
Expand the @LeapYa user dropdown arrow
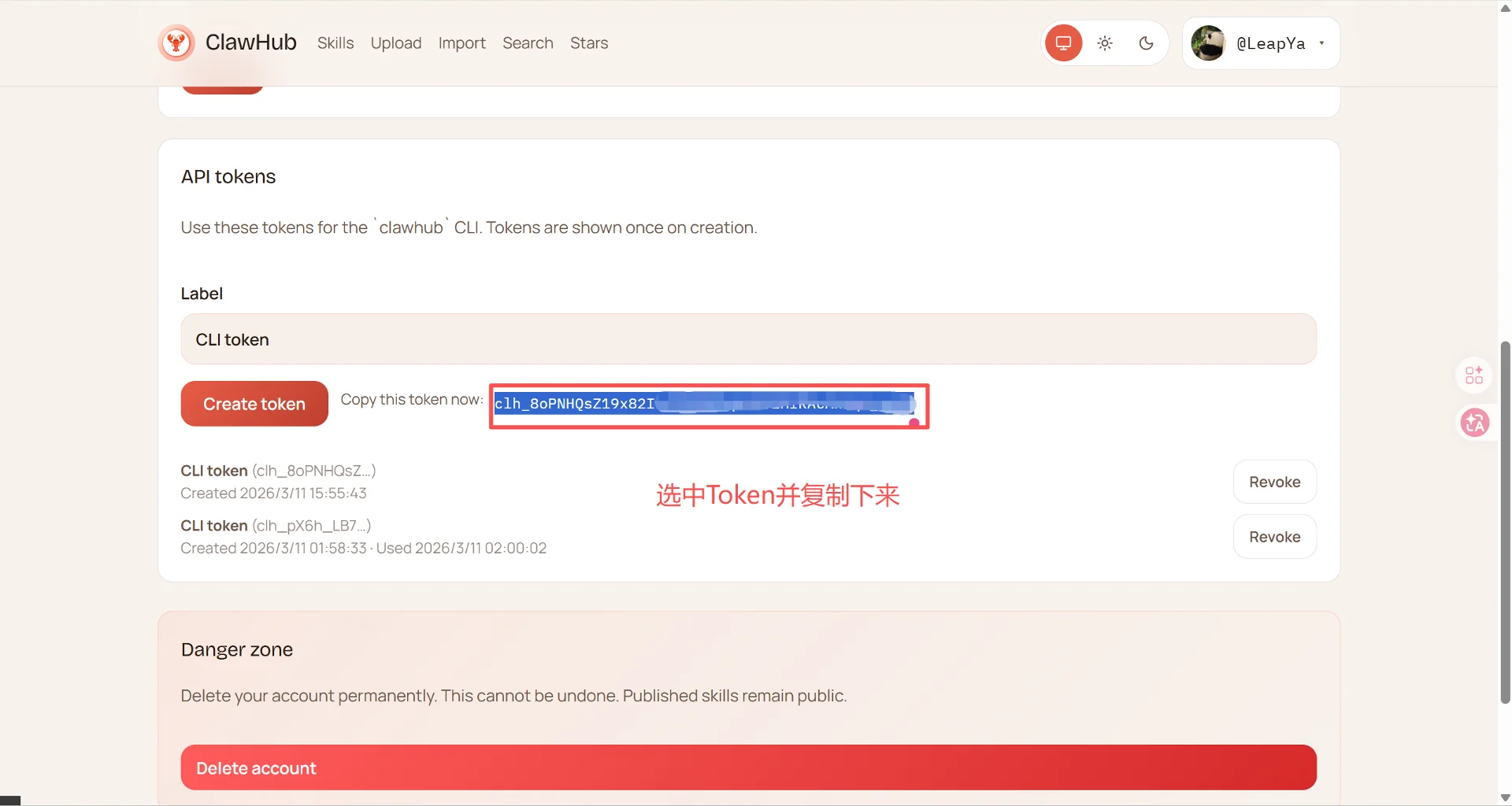pyautogui.click(x=1321, y=43)
